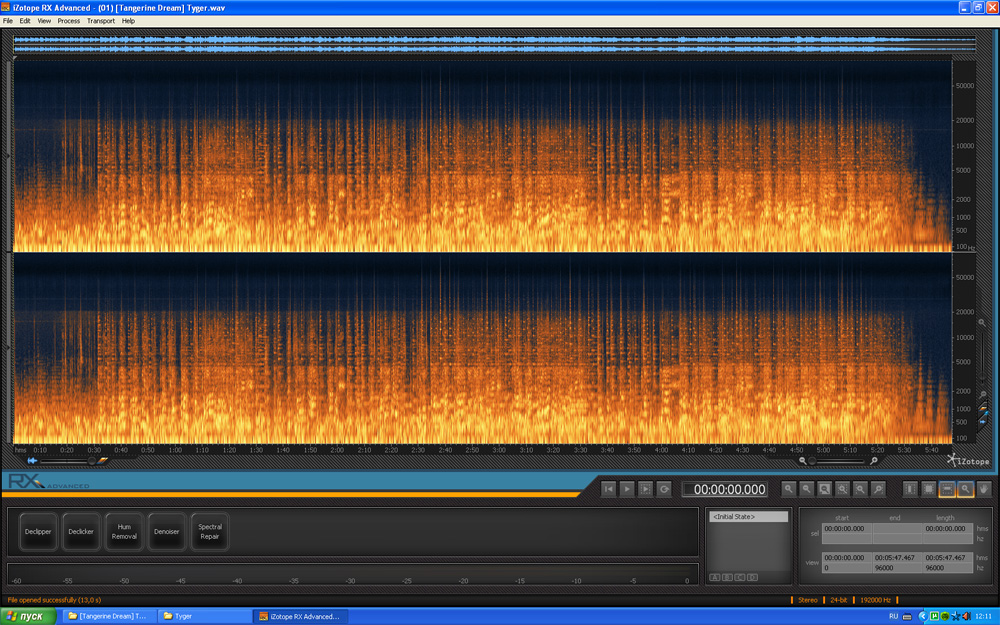
Task: Open the Hum Removal module
Action: point(124,531)
